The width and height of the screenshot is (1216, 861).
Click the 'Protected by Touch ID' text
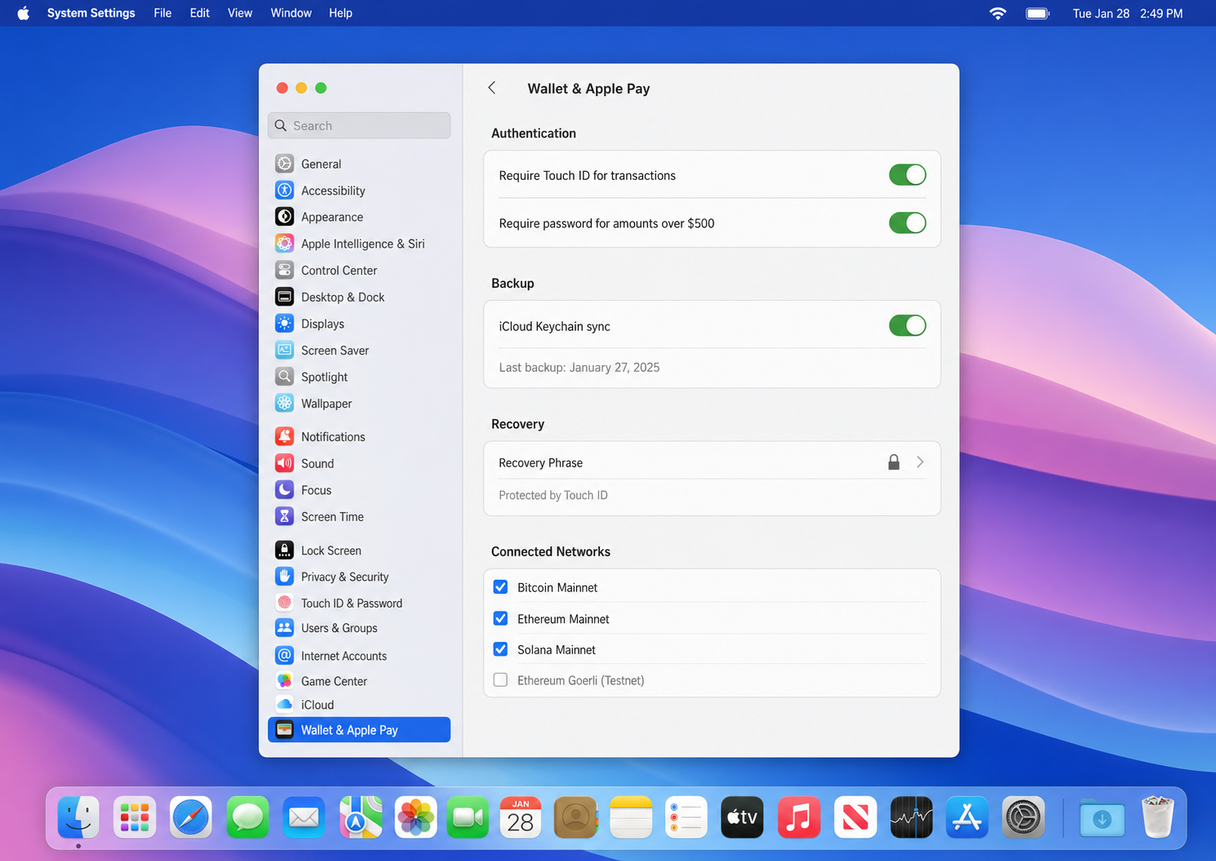coord(553,495)
